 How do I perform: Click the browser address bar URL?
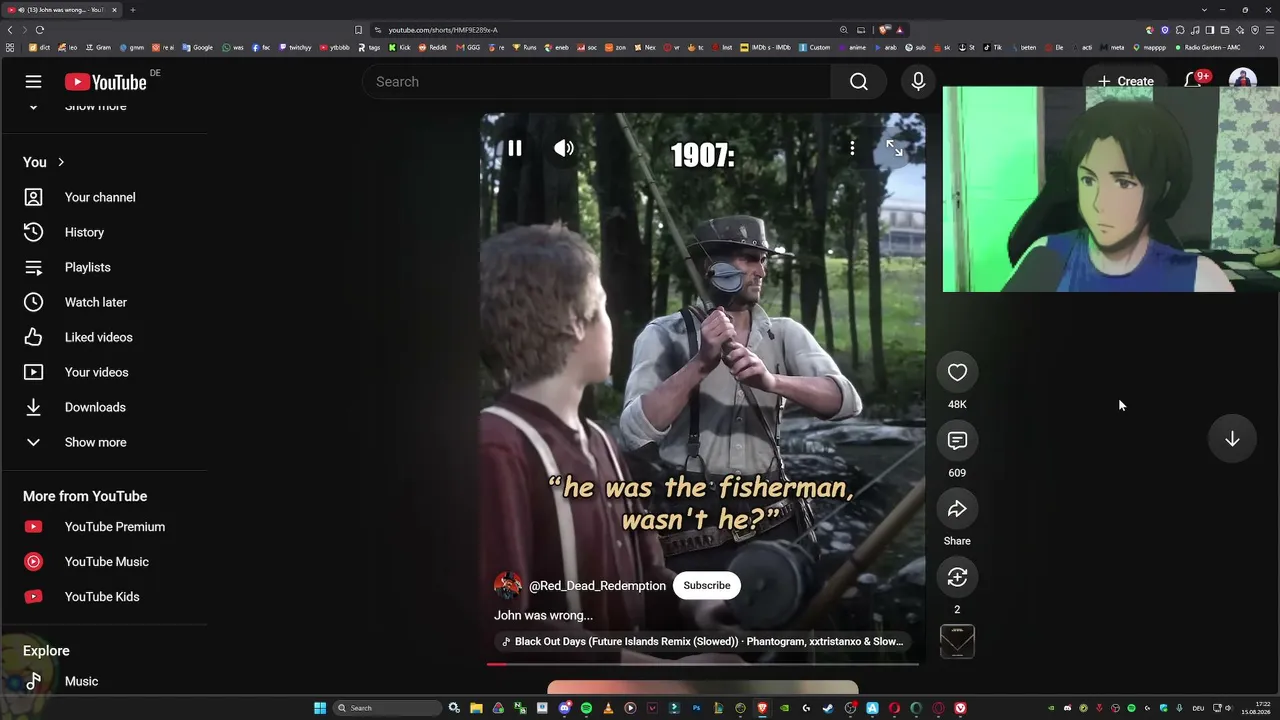pos(443,30)
